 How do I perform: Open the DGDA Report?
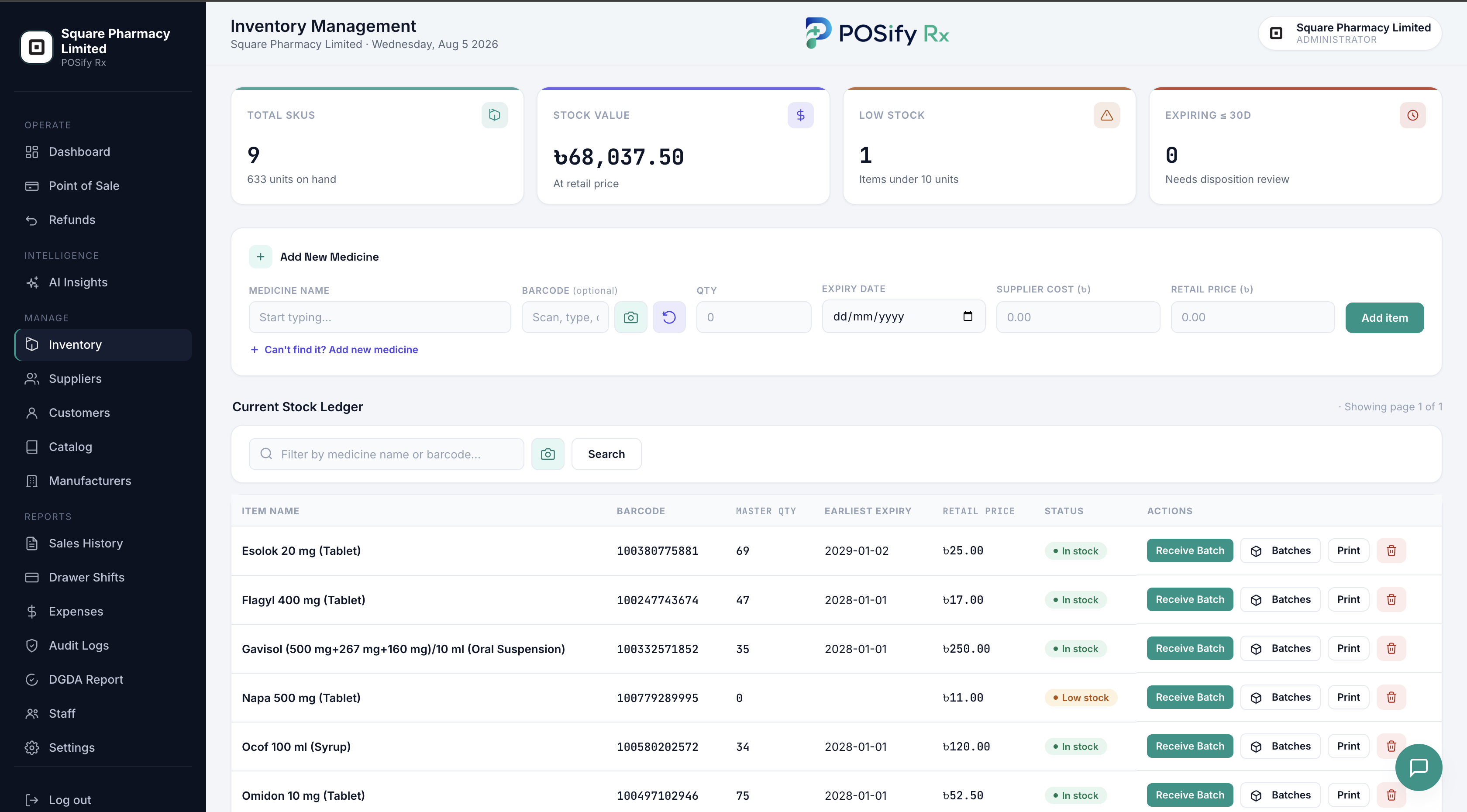pos(103,679)
